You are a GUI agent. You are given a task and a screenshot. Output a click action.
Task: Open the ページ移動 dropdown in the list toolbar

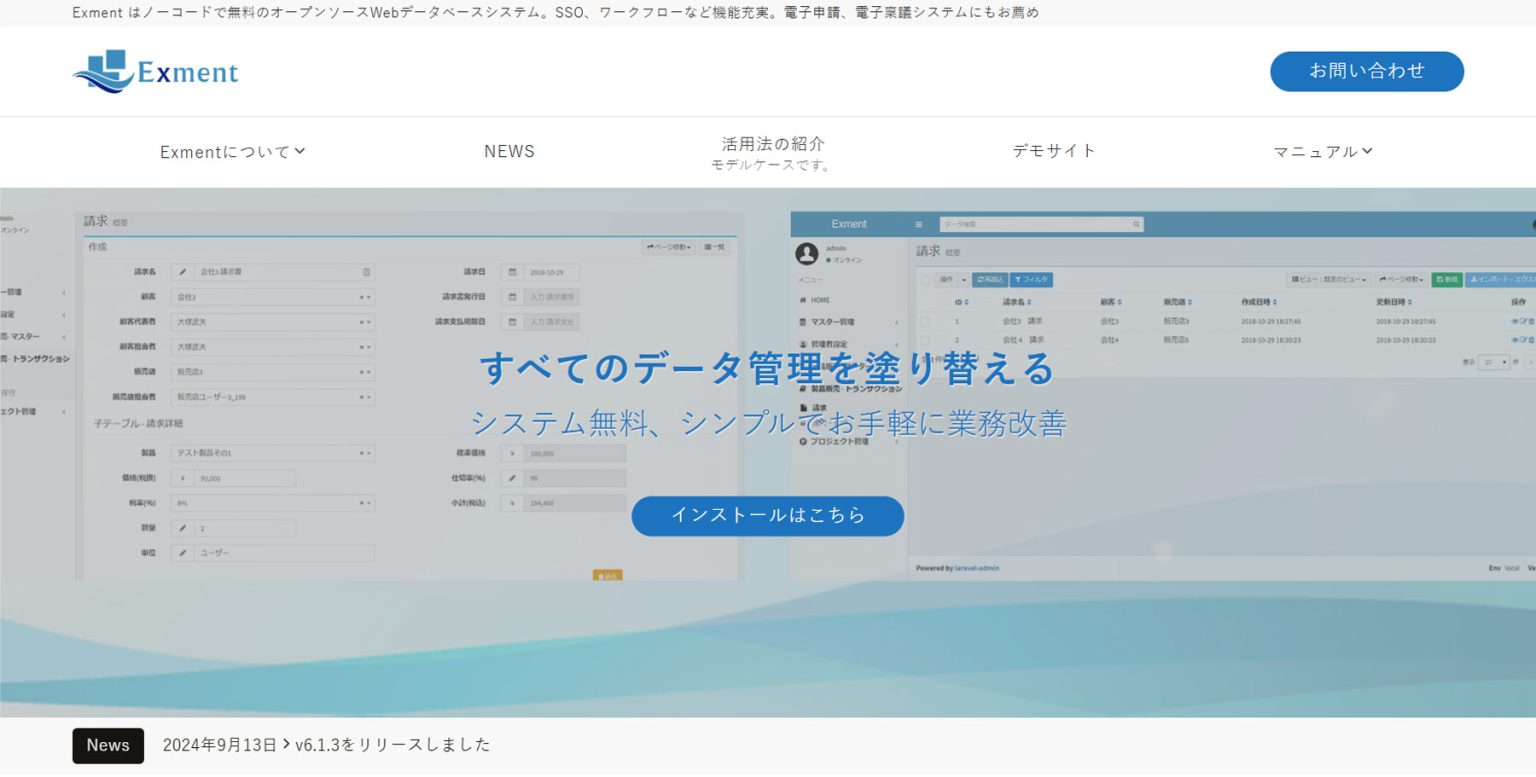tap(1402, 279)
